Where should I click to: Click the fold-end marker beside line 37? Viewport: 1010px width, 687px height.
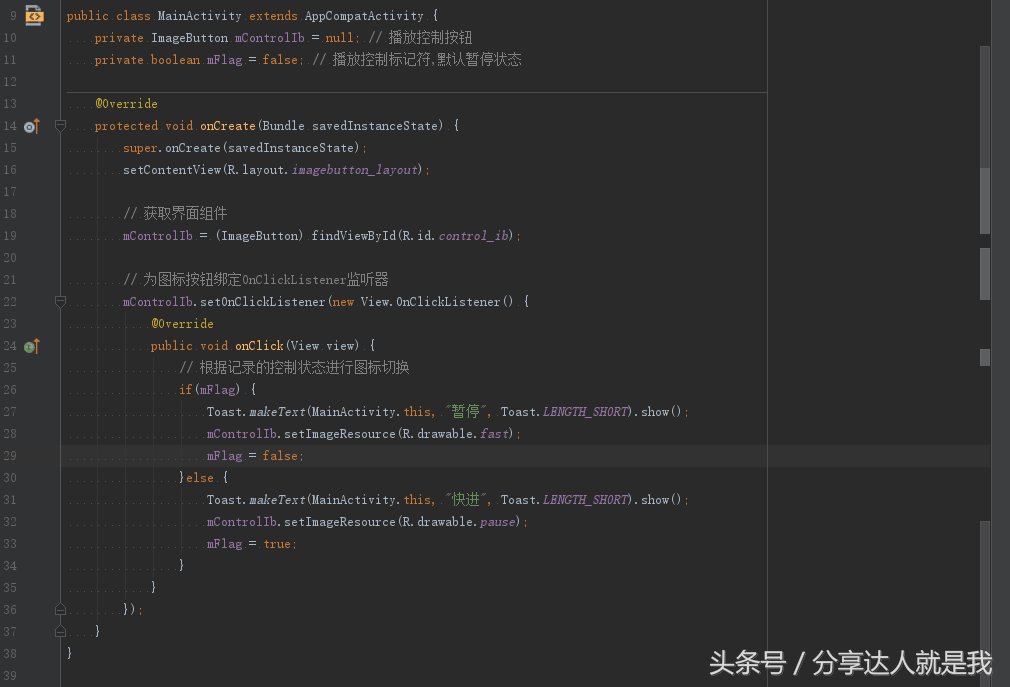[60, 630]
